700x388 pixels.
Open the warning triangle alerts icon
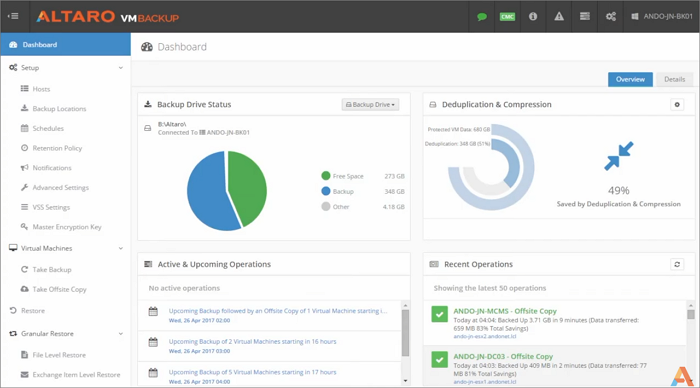[x=559, y=17]
